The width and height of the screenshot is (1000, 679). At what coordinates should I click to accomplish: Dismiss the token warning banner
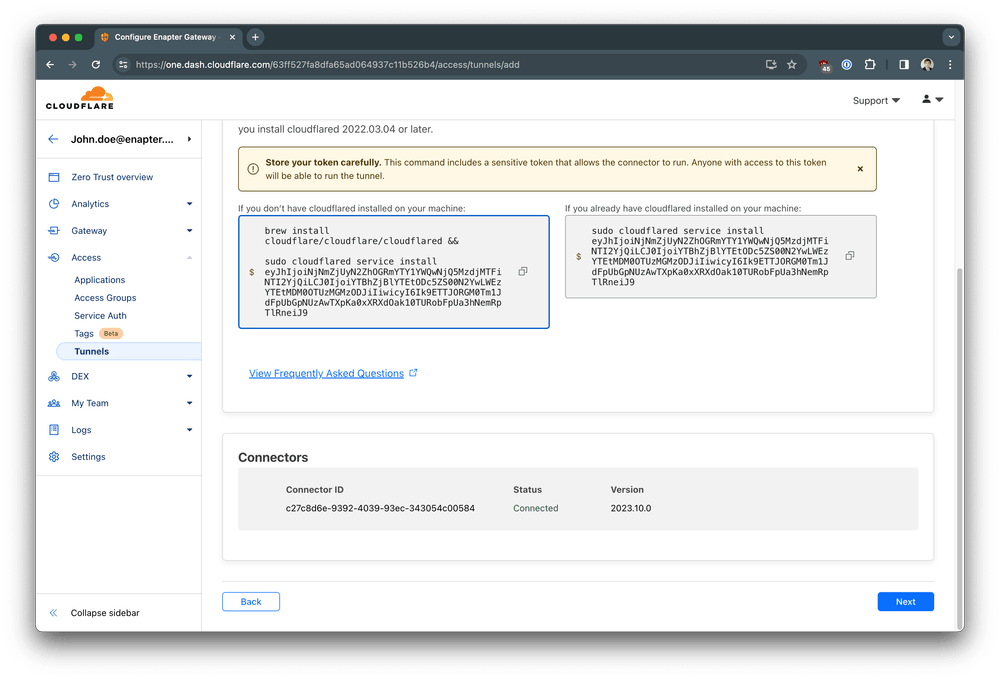(x=860, y=168)
